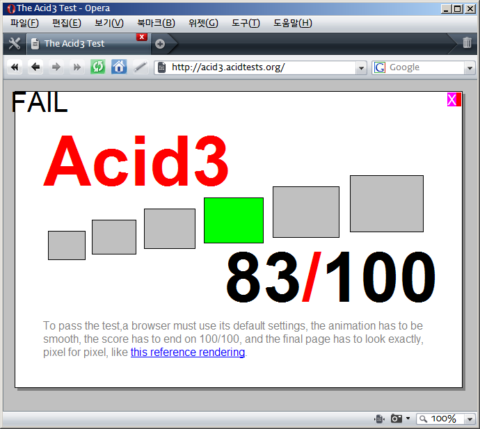Expand the address bar history dropdown
Screen dimensions: 480x429
361,68
